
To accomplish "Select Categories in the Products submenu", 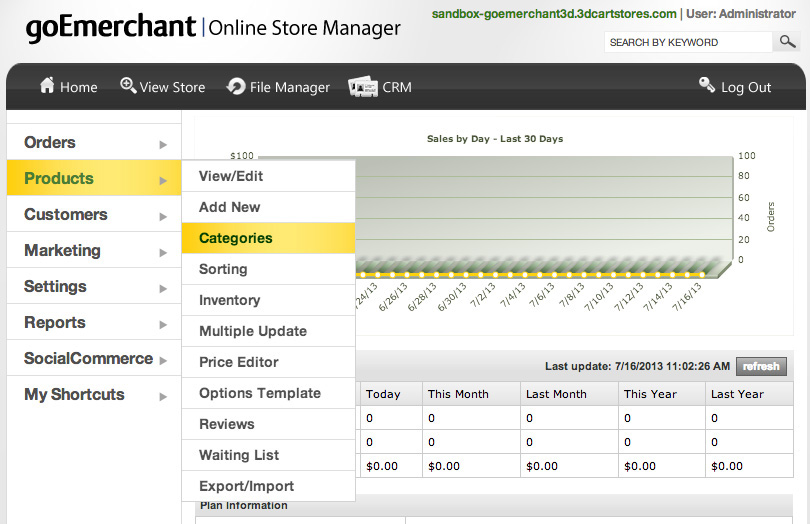I will tap(269, 238).
